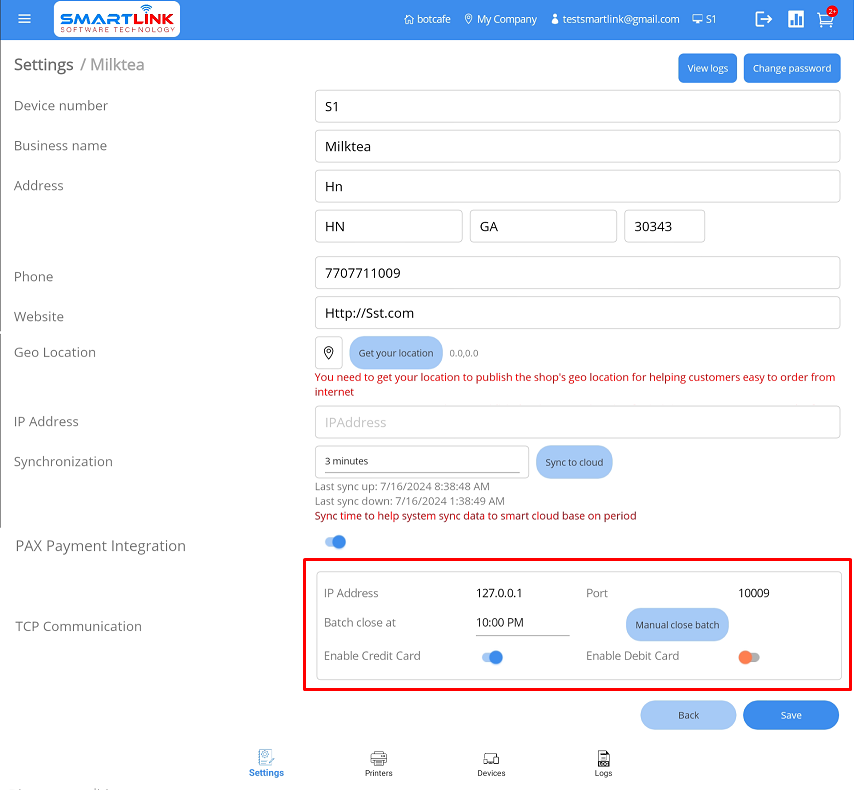
Task: Select the Settings bottom tab
Action: pyautogui.click(x=266, y=763)
